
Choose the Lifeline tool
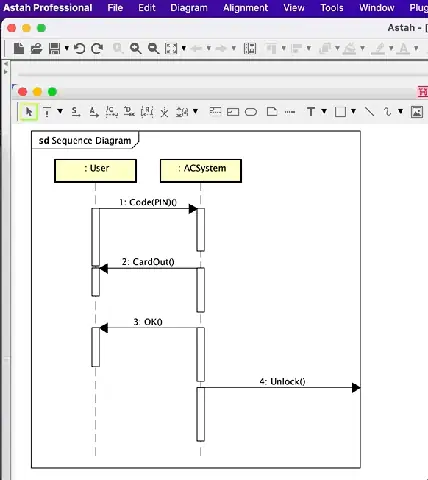(x=47, y=112)
